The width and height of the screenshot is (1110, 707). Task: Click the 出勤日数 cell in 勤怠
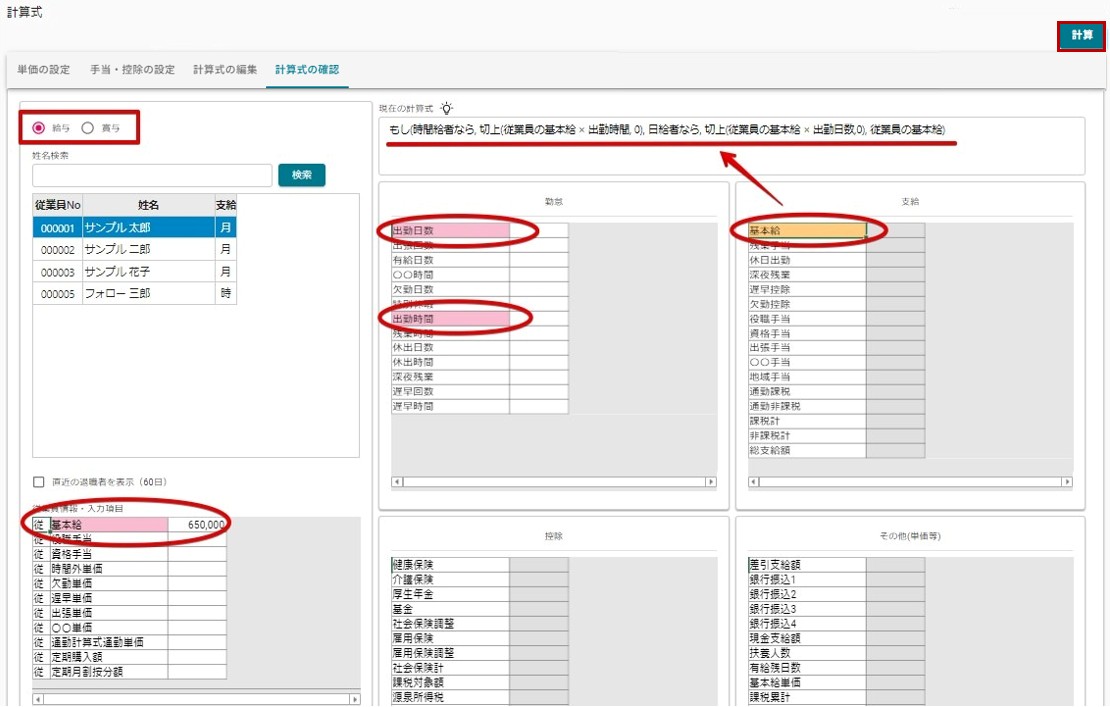coord(450,231)
